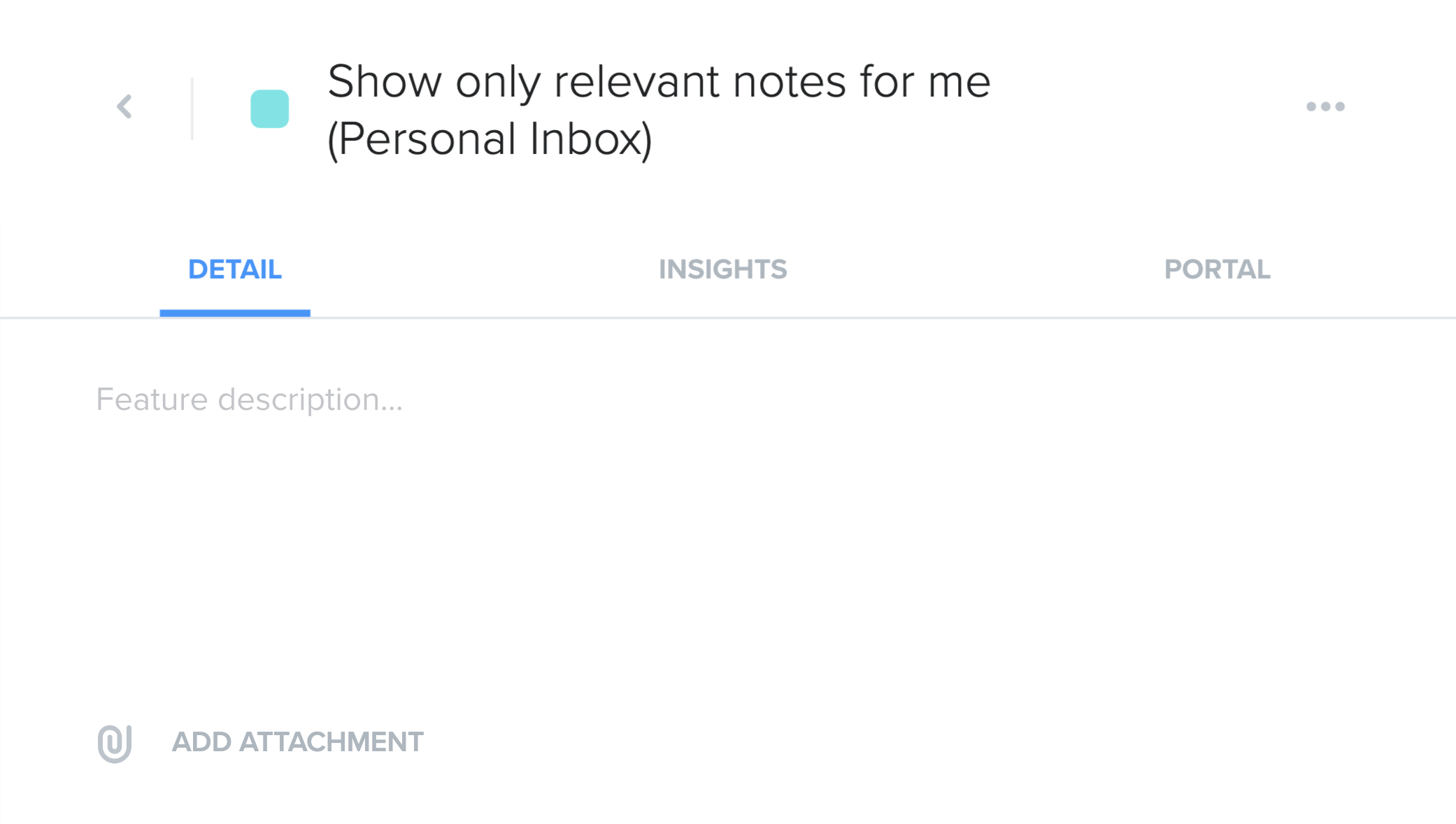The image size is (1456, 824).
Task: Expand feature actions via ellipsis icon
Action: coord(1325,106)
